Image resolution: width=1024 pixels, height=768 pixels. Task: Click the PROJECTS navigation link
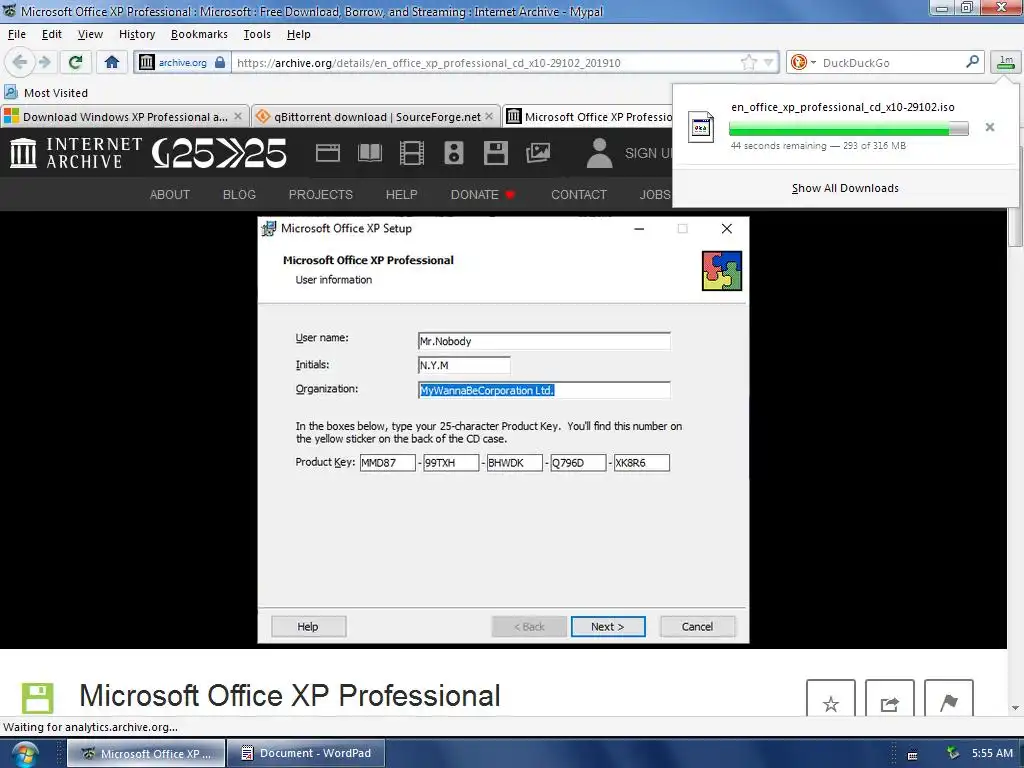click(321, 195)
